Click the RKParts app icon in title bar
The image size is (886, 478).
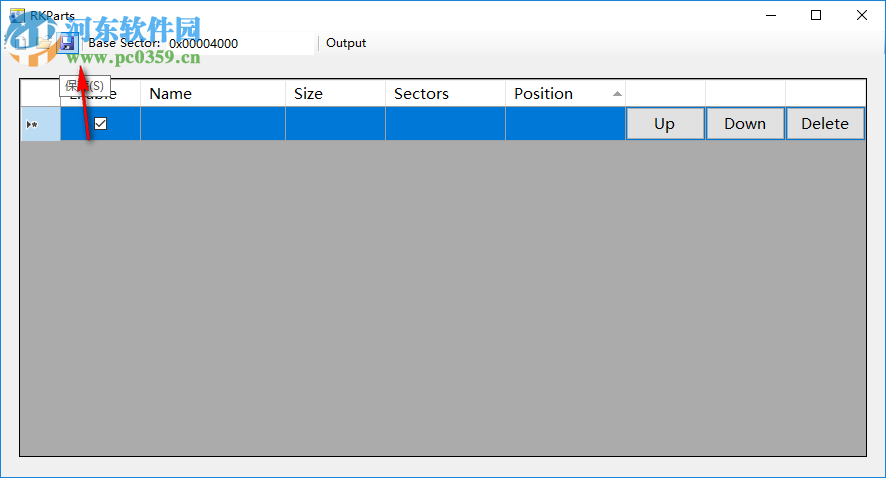coord(17,16)
